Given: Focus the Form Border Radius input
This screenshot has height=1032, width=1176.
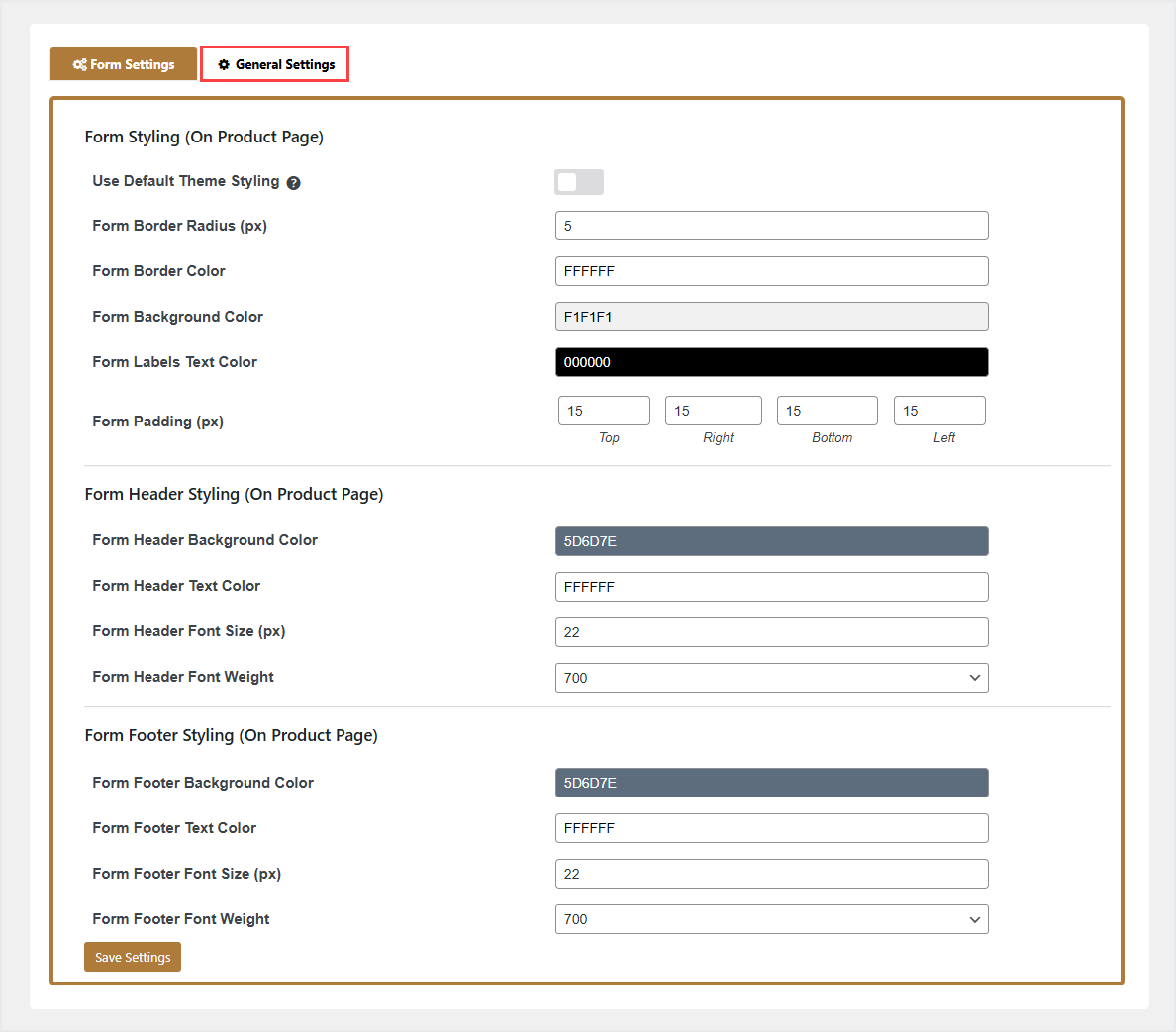Looking at the screenshot, I should 771,226.
